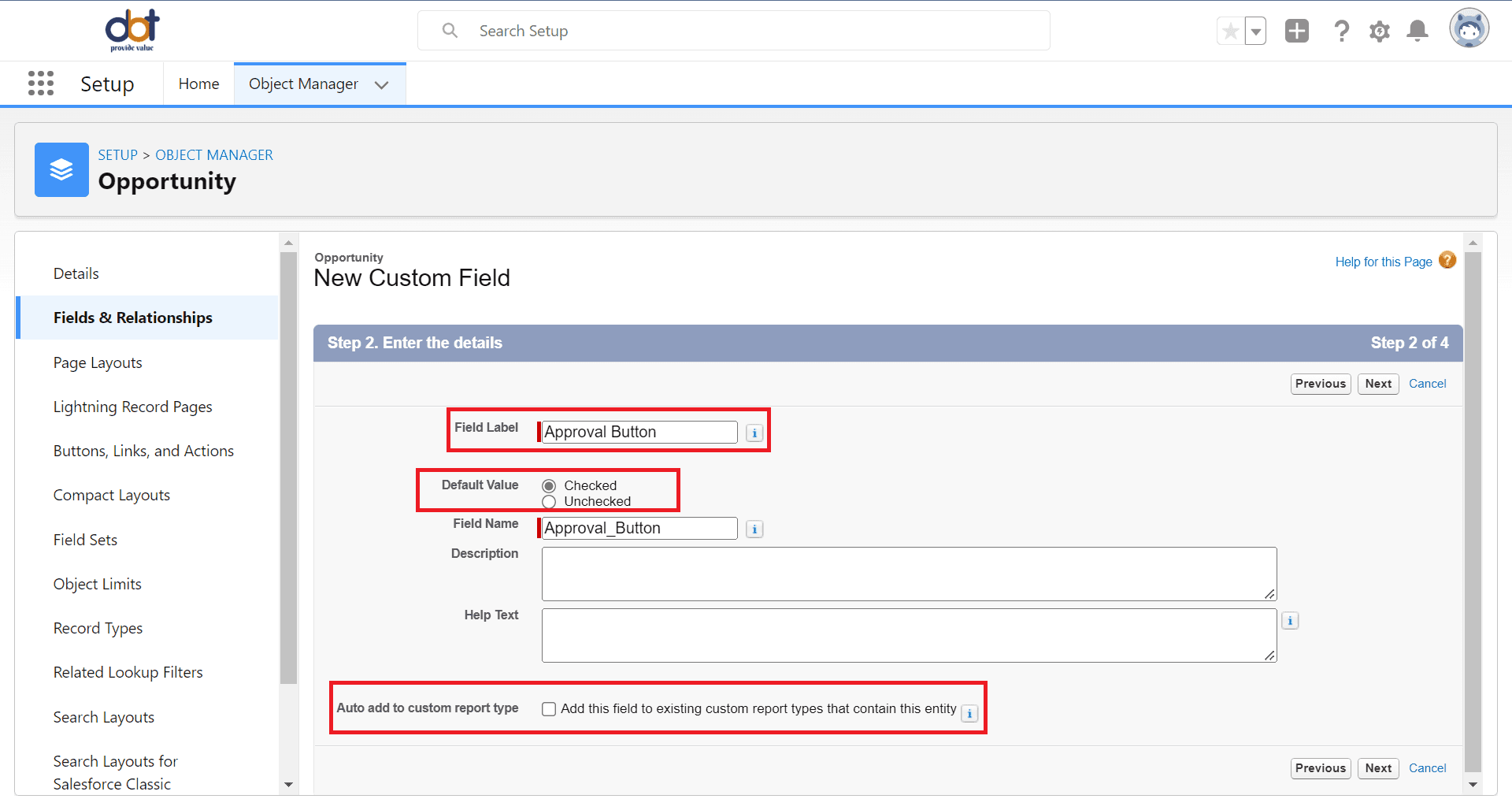Click the bottom Cancel link
Image resolution: width=1512 pixels, height=810 pixels.
pyautogui.click(x=1427, y=768)
